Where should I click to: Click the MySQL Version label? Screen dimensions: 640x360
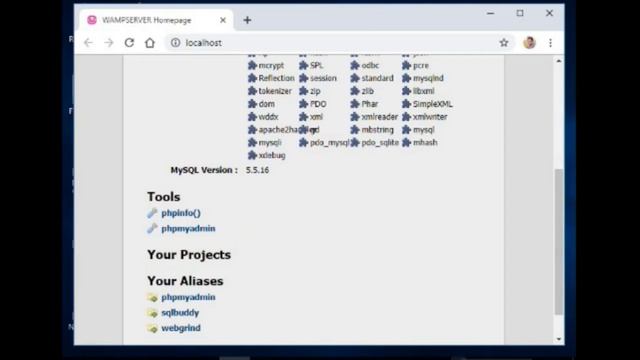point(204,170)
